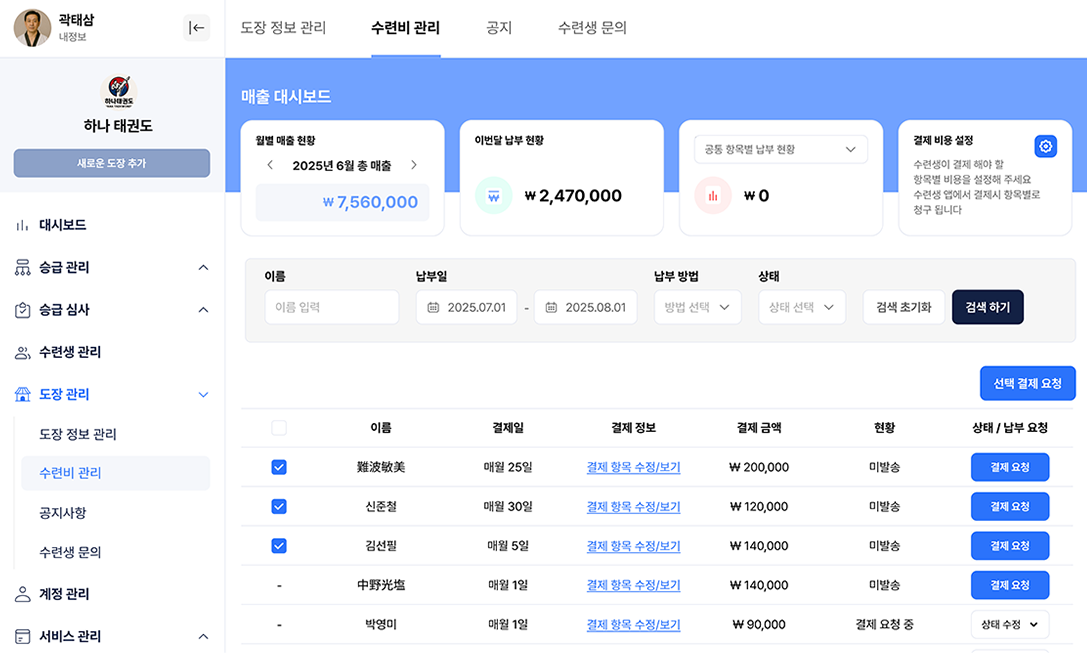Uncheck the checkbox for 신준철
Viewport: 1088px width, 654px height.
point(279,507)
